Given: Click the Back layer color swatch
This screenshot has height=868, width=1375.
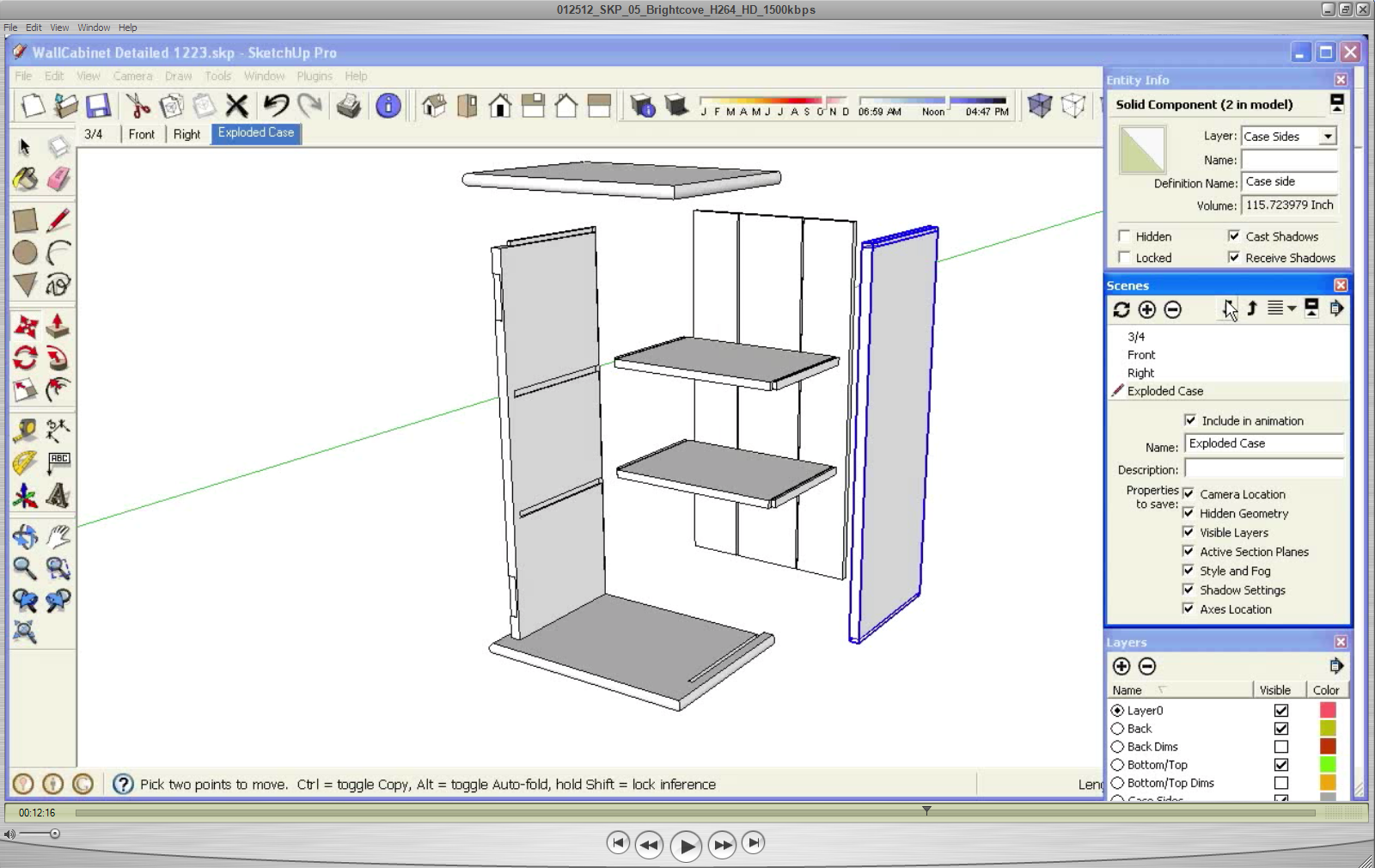Looking at the screenshot, I should pos(1329,729).
